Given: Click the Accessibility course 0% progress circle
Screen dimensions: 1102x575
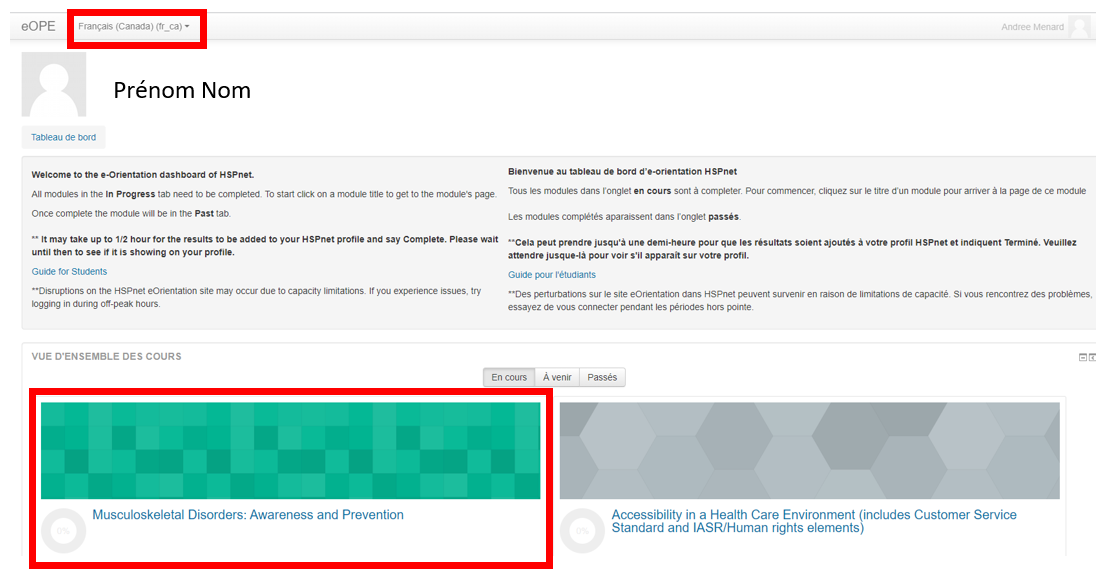Looking at the screenshot, I should click(582, 531).
